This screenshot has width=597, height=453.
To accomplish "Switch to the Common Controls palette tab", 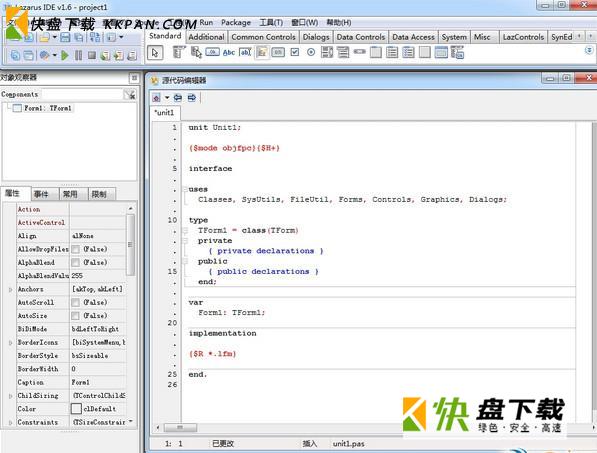I will click(x=263, y=37).
